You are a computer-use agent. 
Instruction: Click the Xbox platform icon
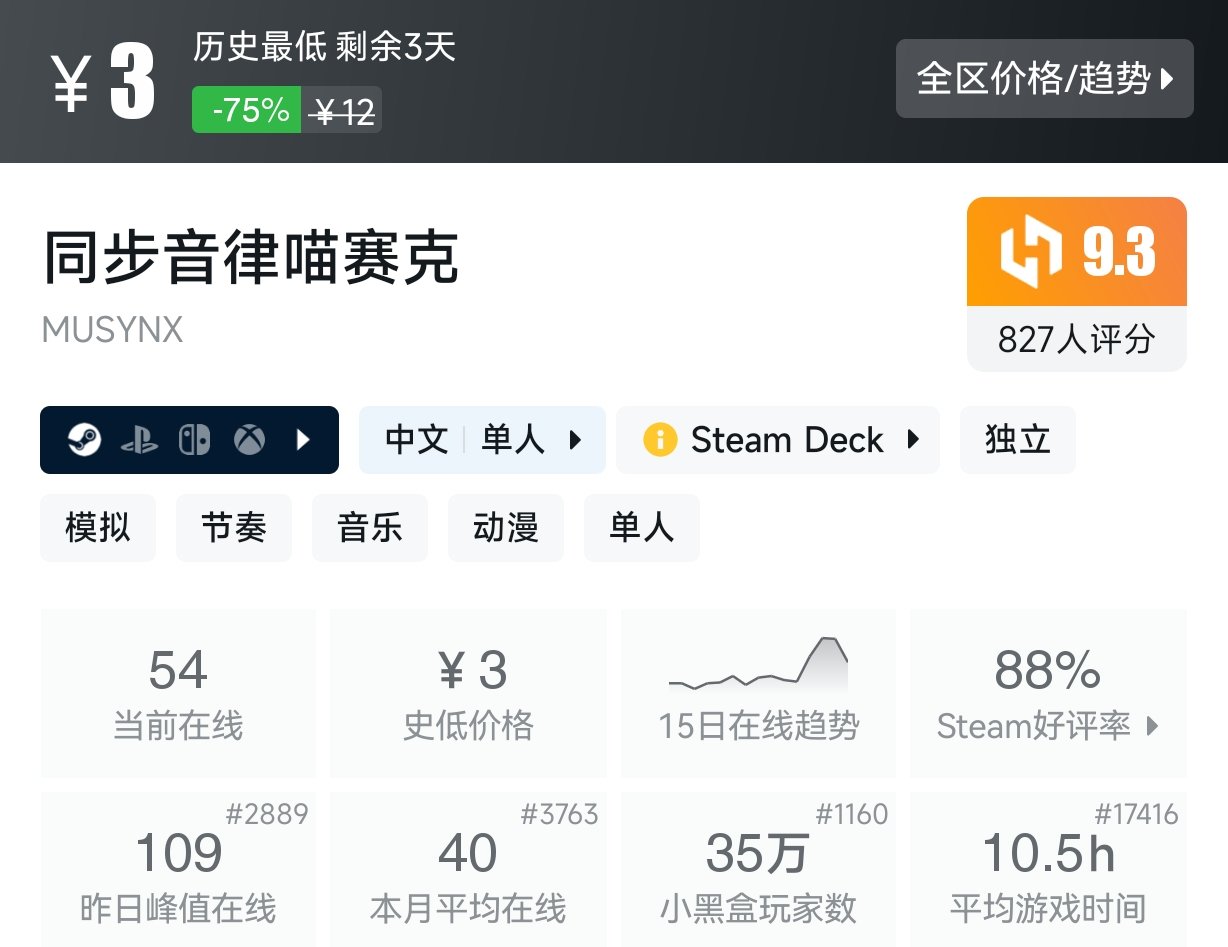click(x=249, y=440)
